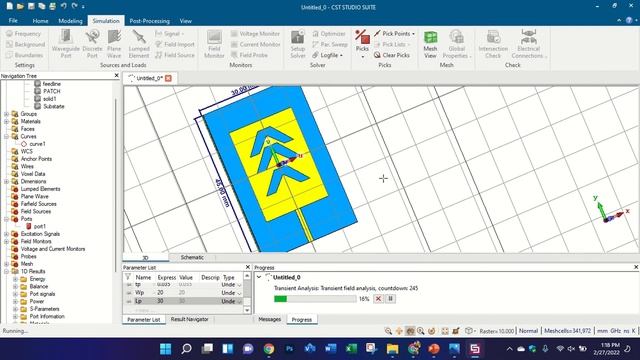The image size is (640, 360).
Task: Pause the running simulation
Action: click(390, 299)
